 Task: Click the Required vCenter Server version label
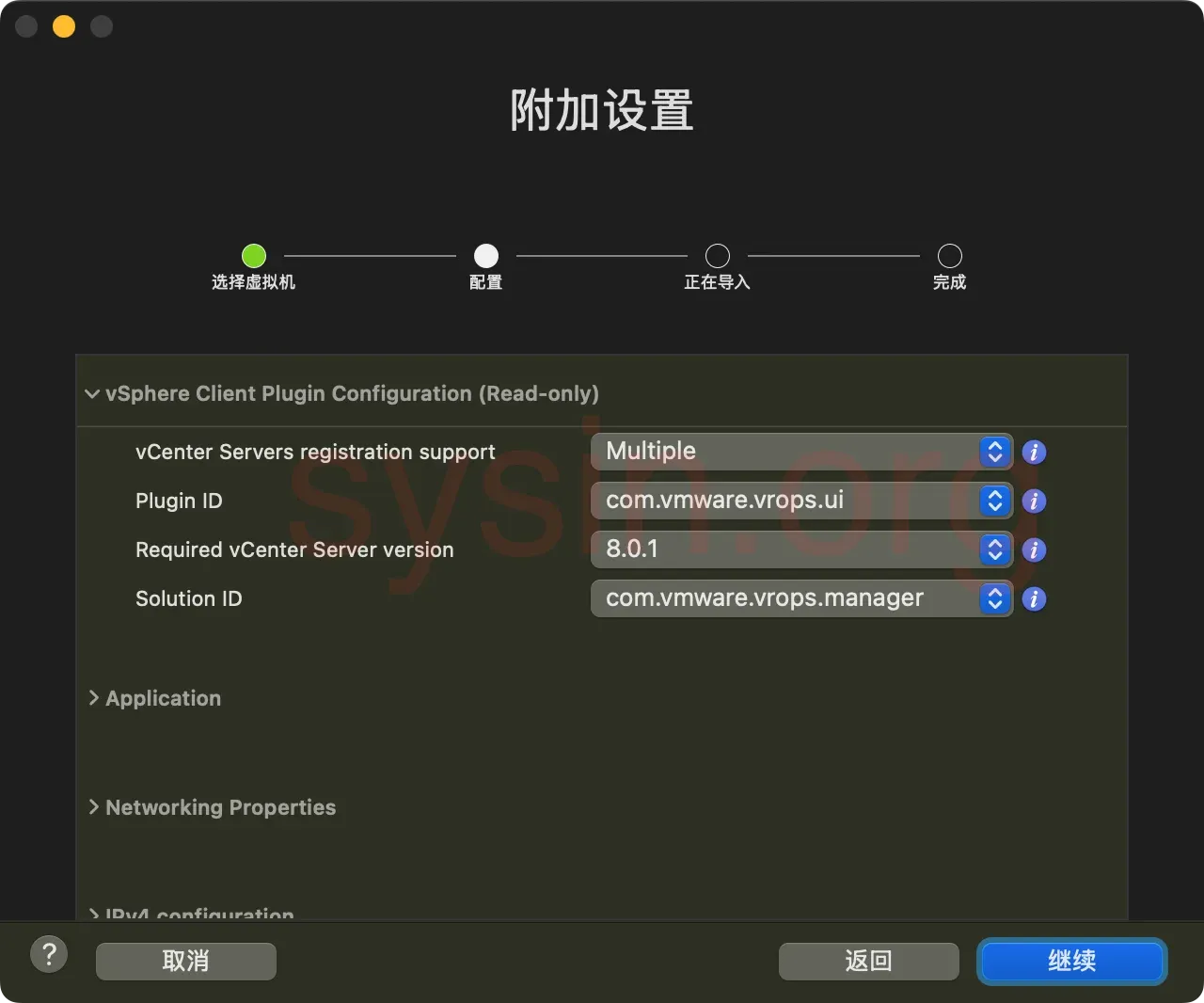point(294,550)
